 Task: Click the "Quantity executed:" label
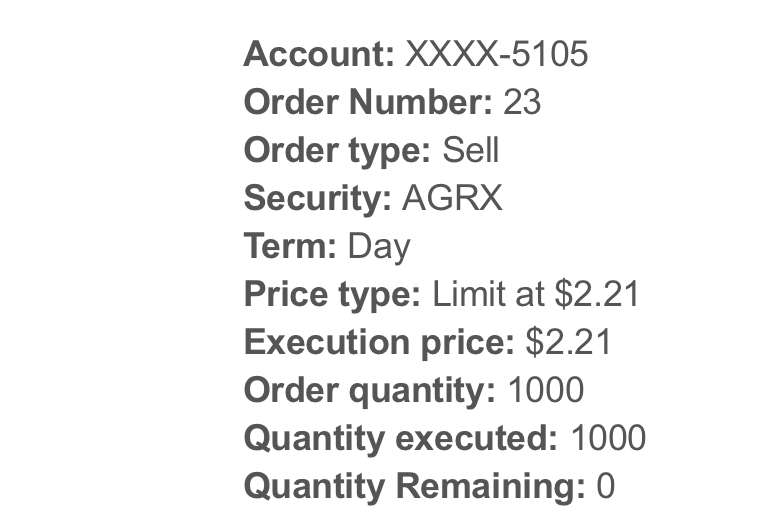tap(400, 438)
